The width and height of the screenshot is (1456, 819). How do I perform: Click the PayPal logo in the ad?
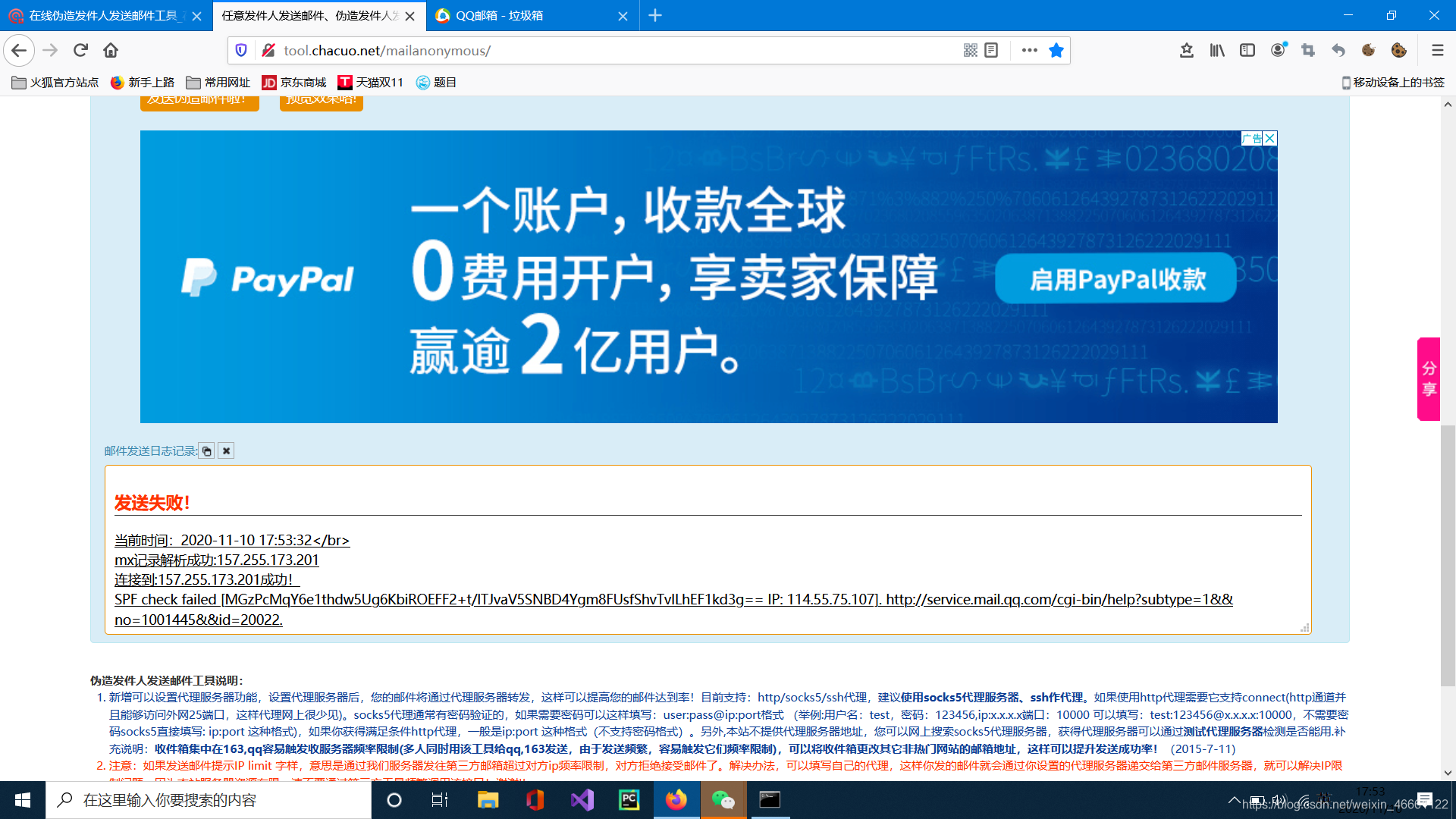[267, 278]
